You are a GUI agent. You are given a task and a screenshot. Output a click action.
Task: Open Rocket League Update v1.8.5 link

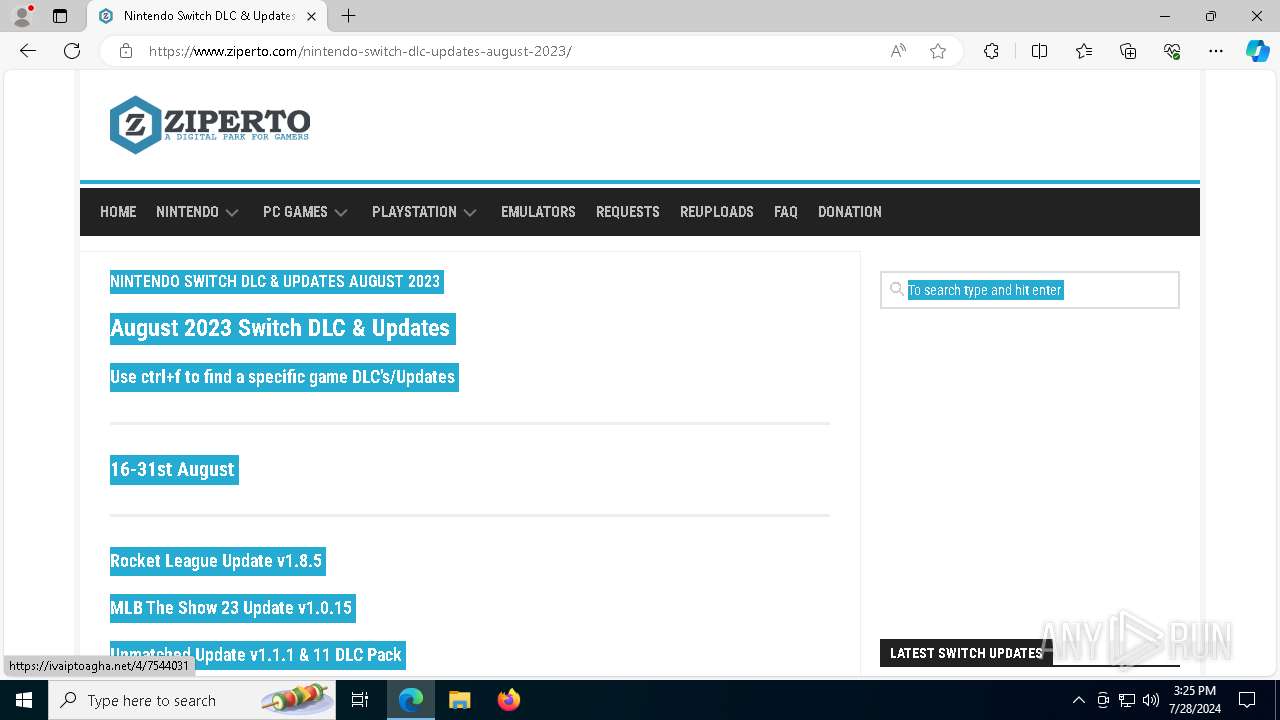click(x=217, y=561)
